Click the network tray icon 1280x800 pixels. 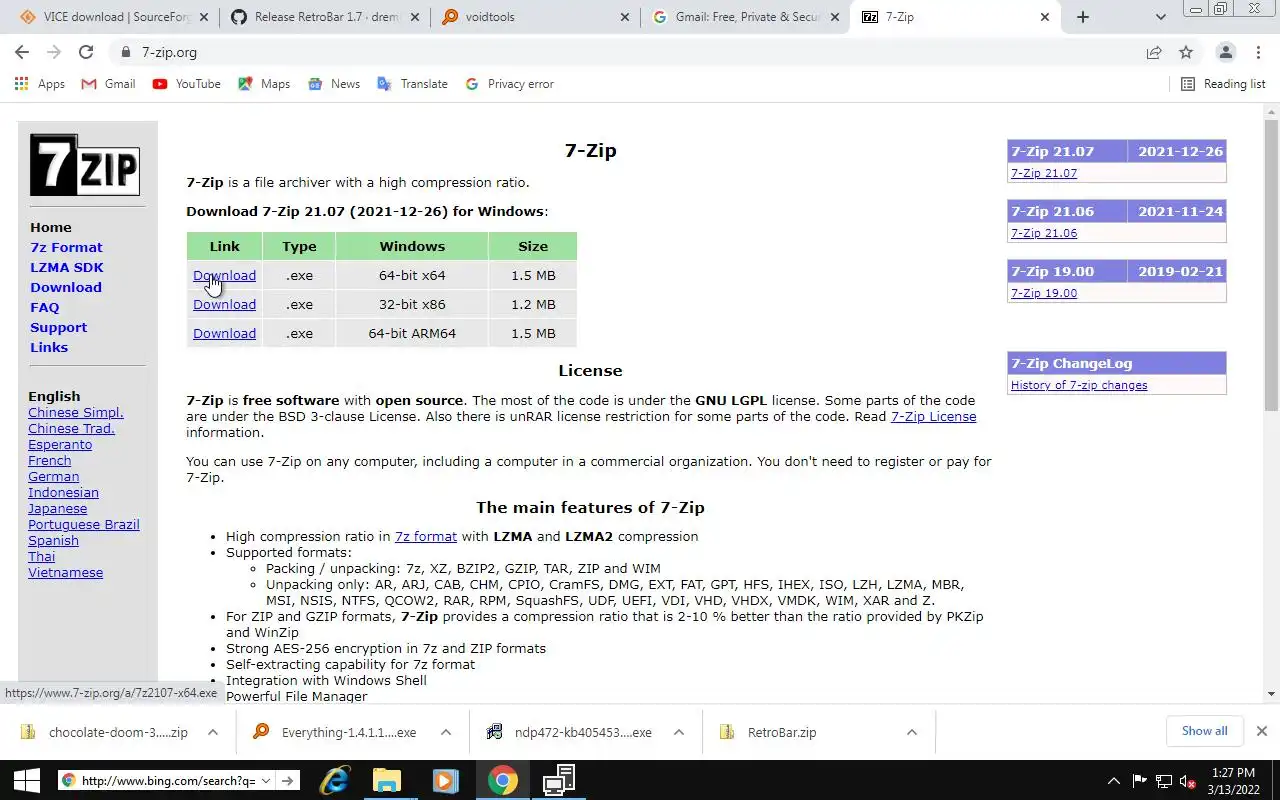1163,781
